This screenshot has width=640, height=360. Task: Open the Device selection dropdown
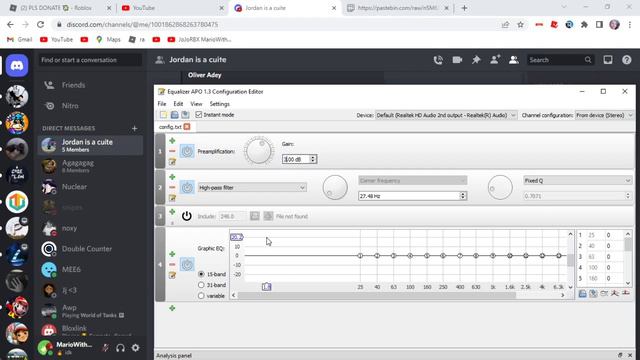pyautogui.click(x=446, y=116)
